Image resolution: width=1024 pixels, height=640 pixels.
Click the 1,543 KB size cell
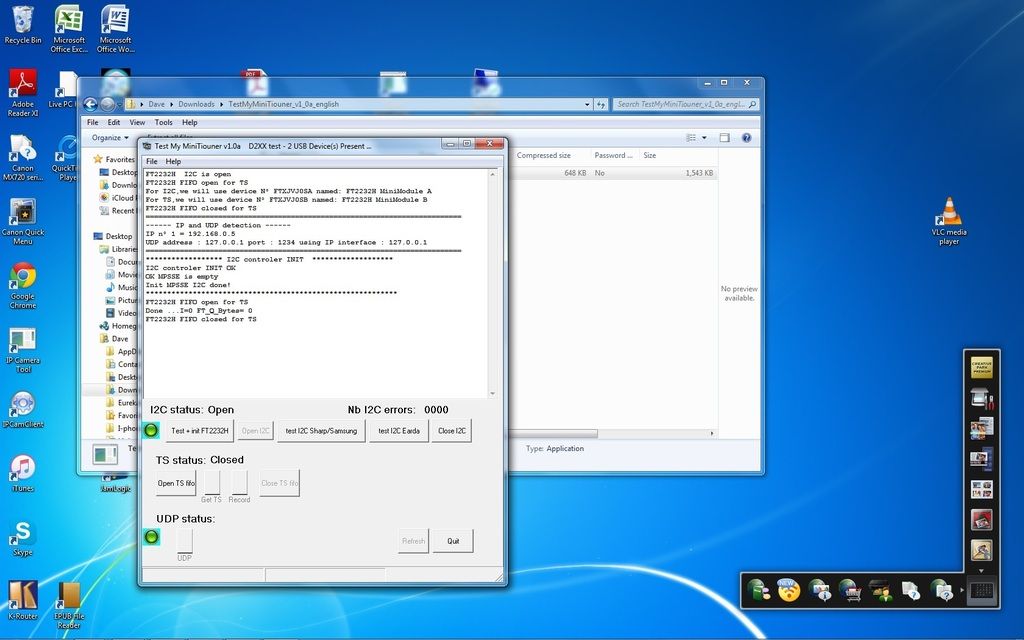(699, 173)
